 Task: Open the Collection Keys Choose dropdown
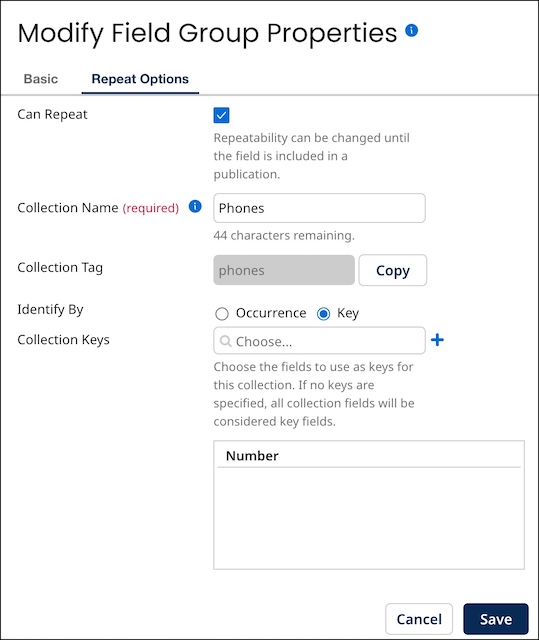(319, 341)
